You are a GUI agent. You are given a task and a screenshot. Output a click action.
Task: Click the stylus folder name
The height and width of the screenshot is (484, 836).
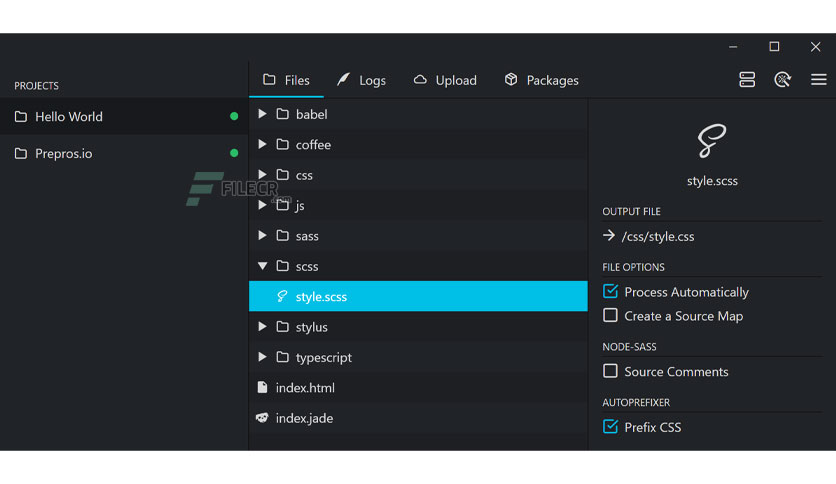click(311, 327)
